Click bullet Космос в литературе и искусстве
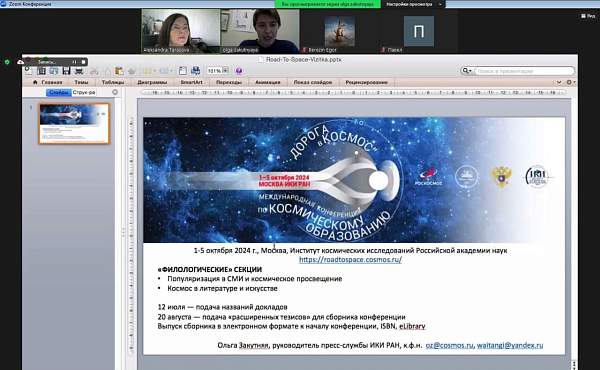The height and width of the screenshot is (370, 600). 222,288
